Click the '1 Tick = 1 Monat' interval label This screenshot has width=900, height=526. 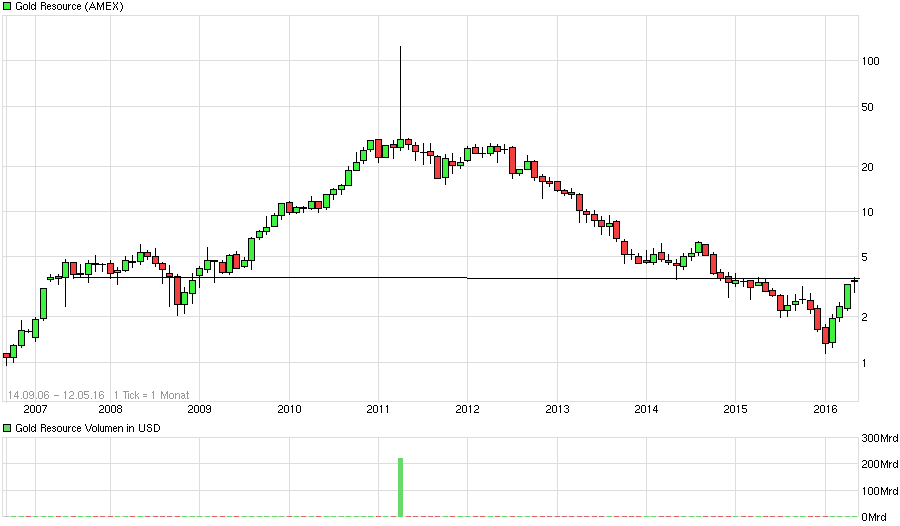point(152,395)
